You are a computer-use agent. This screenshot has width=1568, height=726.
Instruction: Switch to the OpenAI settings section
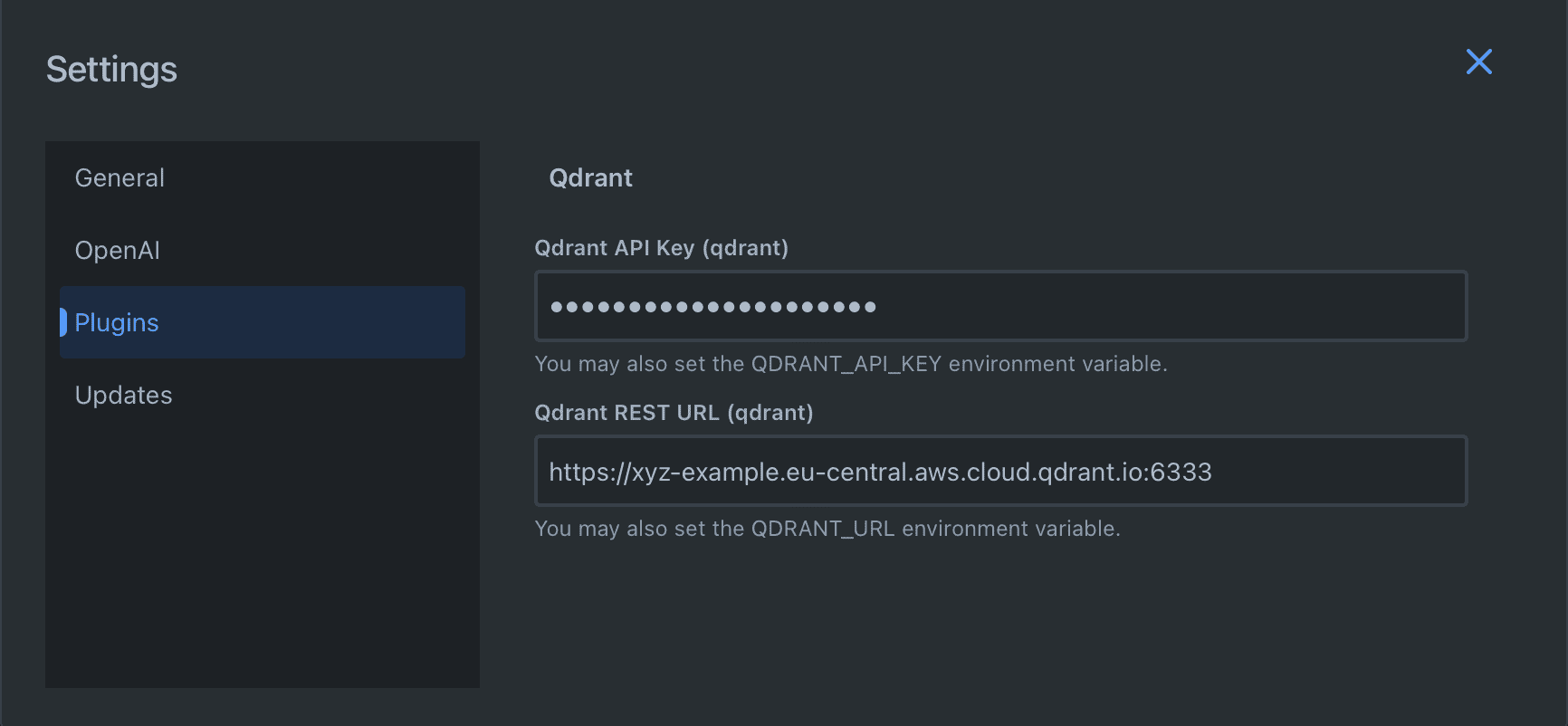[x=263, y=250]
